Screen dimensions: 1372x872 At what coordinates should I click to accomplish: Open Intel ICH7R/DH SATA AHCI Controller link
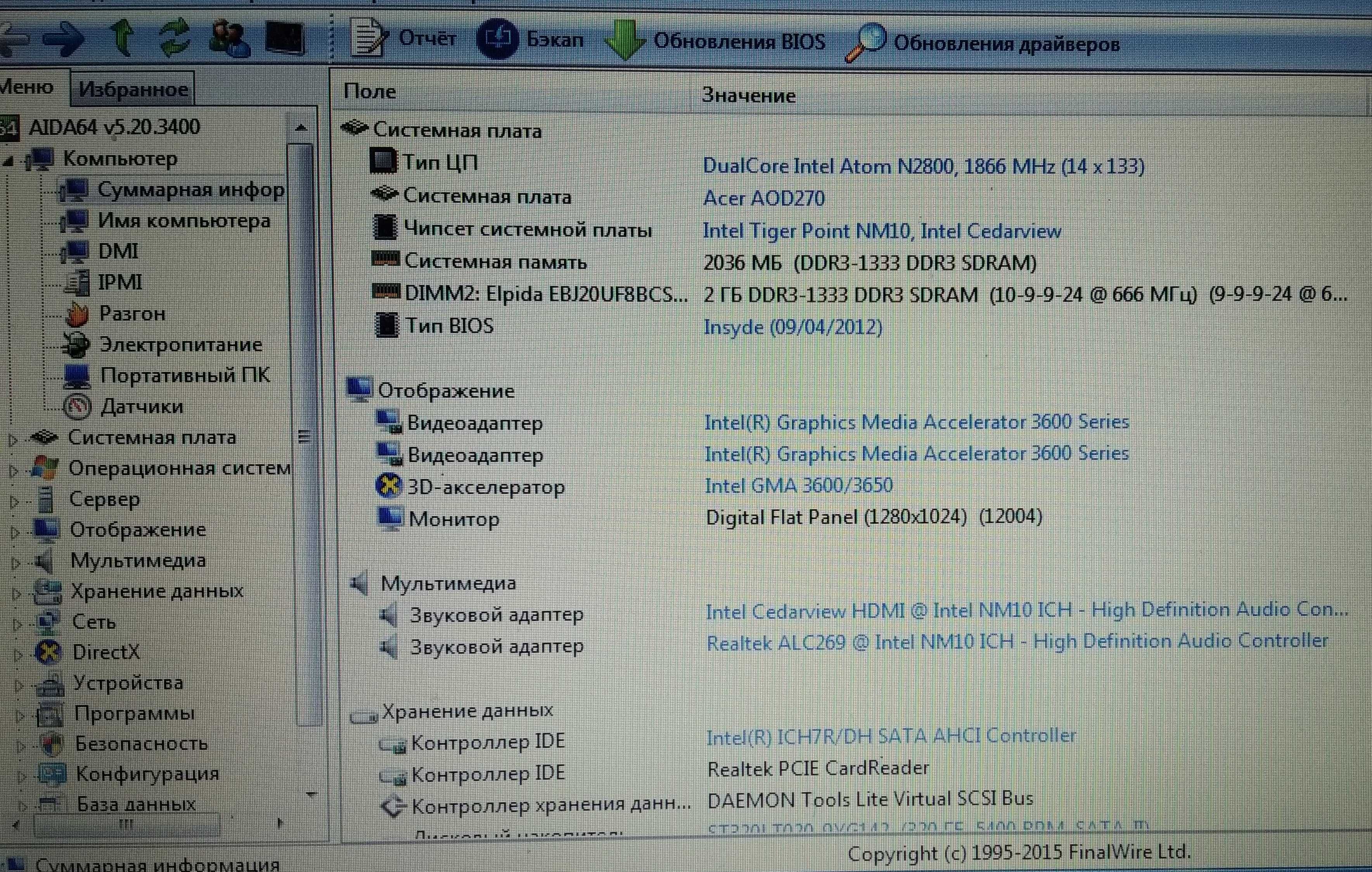pos(891,736)
